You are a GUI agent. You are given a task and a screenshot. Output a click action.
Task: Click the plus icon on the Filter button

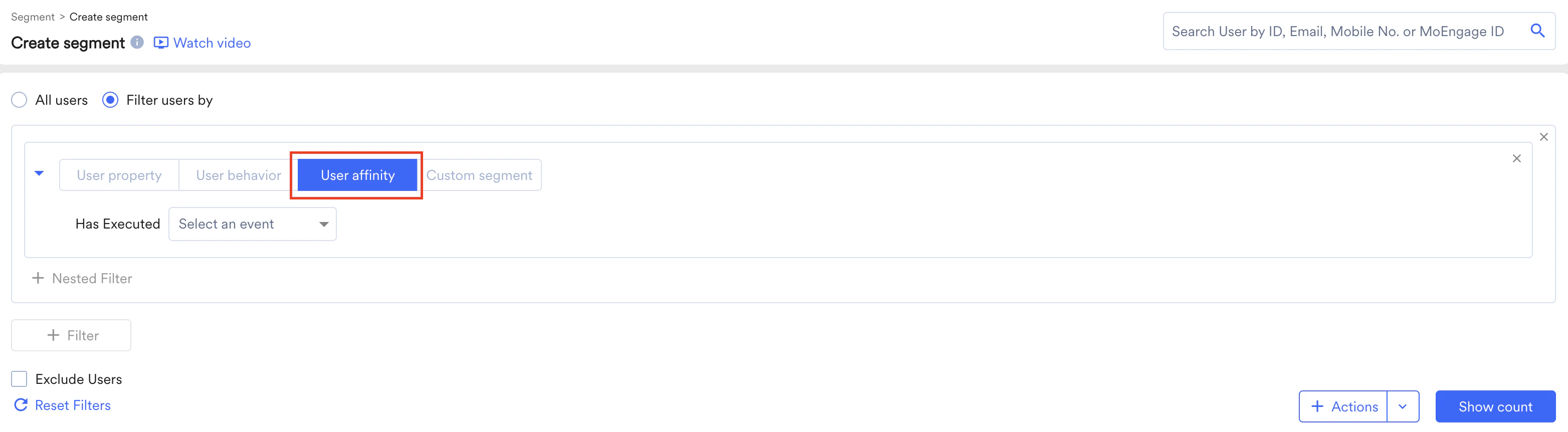pos(54,335)
